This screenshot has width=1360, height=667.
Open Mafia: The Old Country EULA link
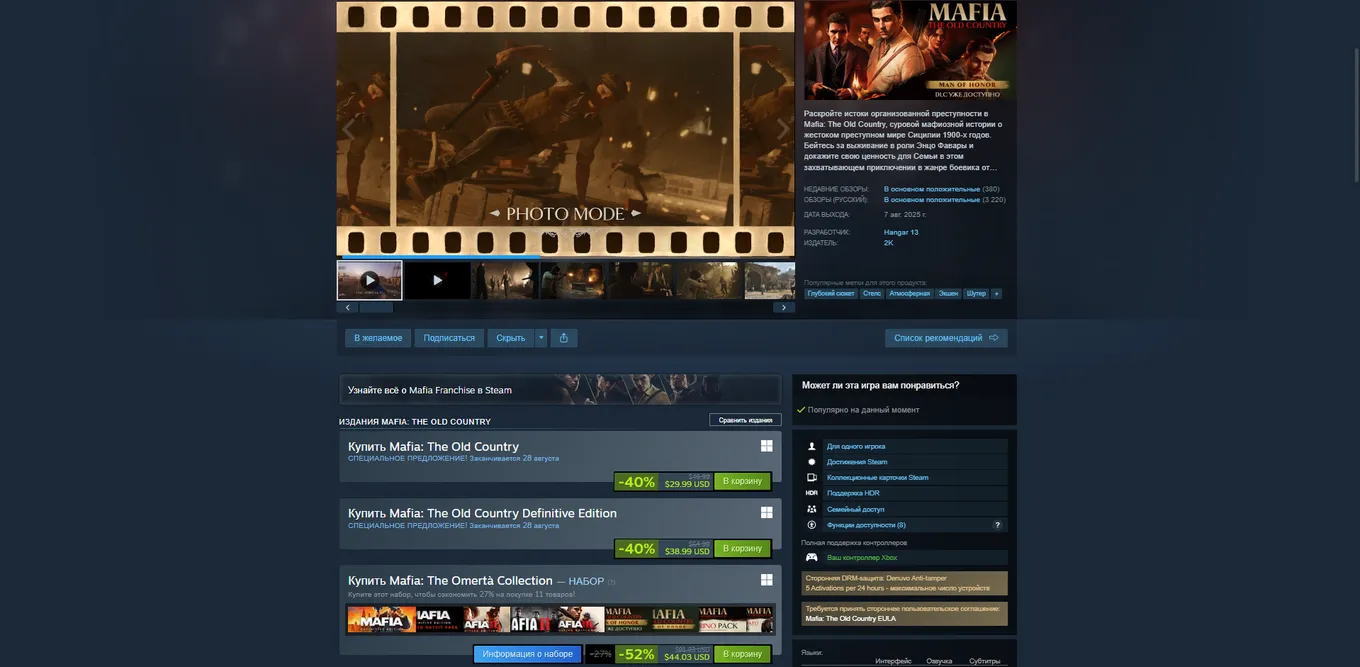pyautogui.click(x=850, y=619)
